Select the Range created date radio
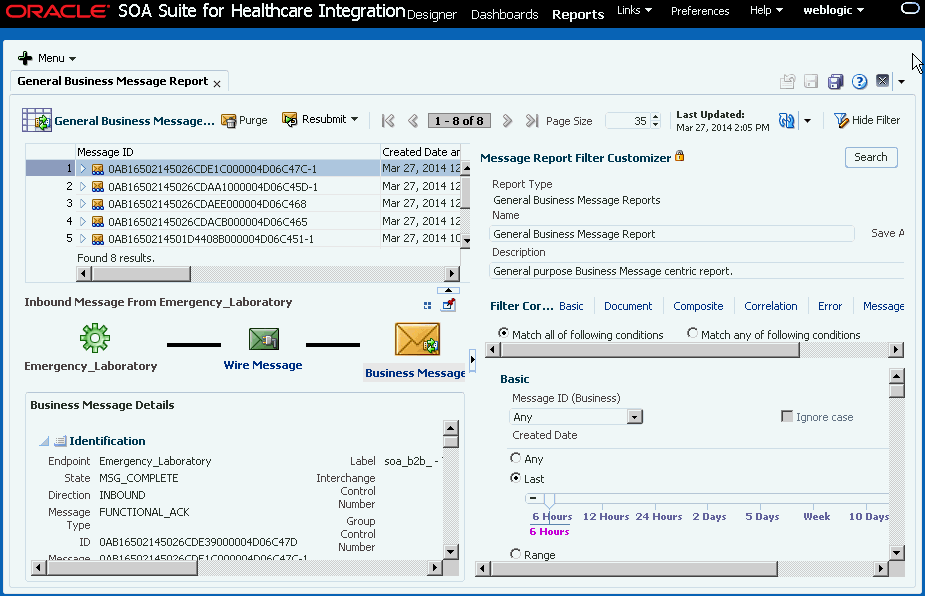Viewport: 925px width, 596px height. (516, 554)
